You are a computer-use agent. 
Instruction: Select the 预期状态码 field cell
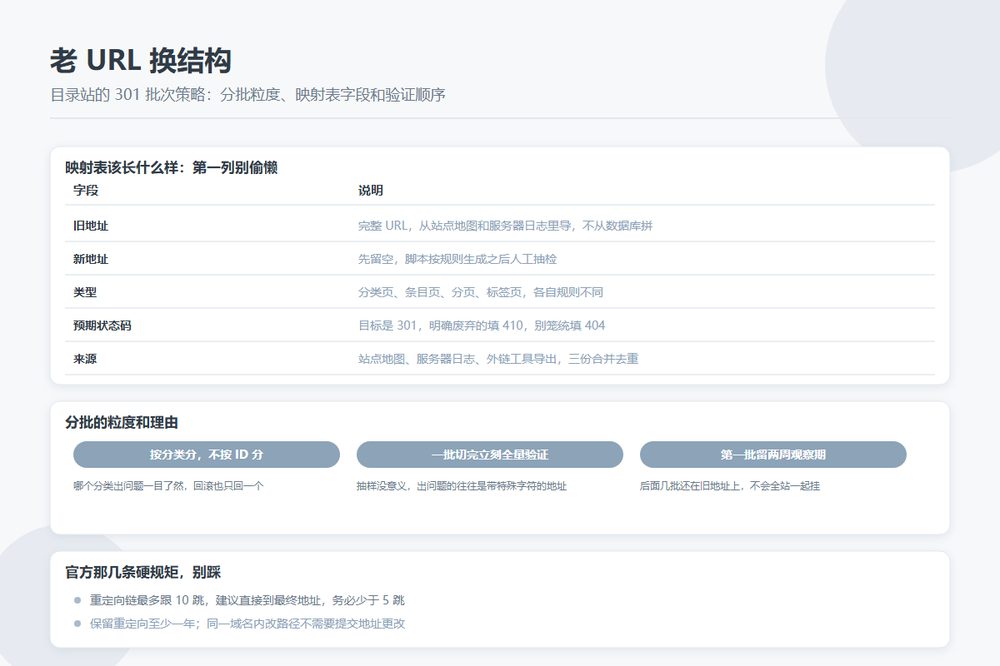[x=102, y=325]
